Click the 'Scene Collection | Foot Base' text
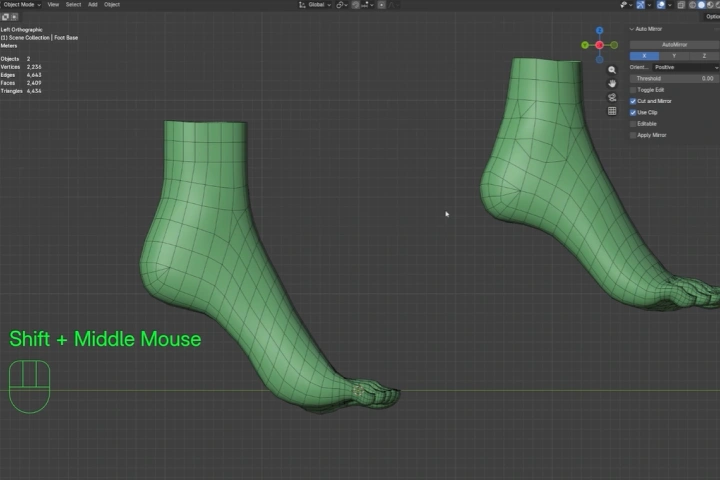The width and height of the screenshot is (720, 480). (44, 38)
